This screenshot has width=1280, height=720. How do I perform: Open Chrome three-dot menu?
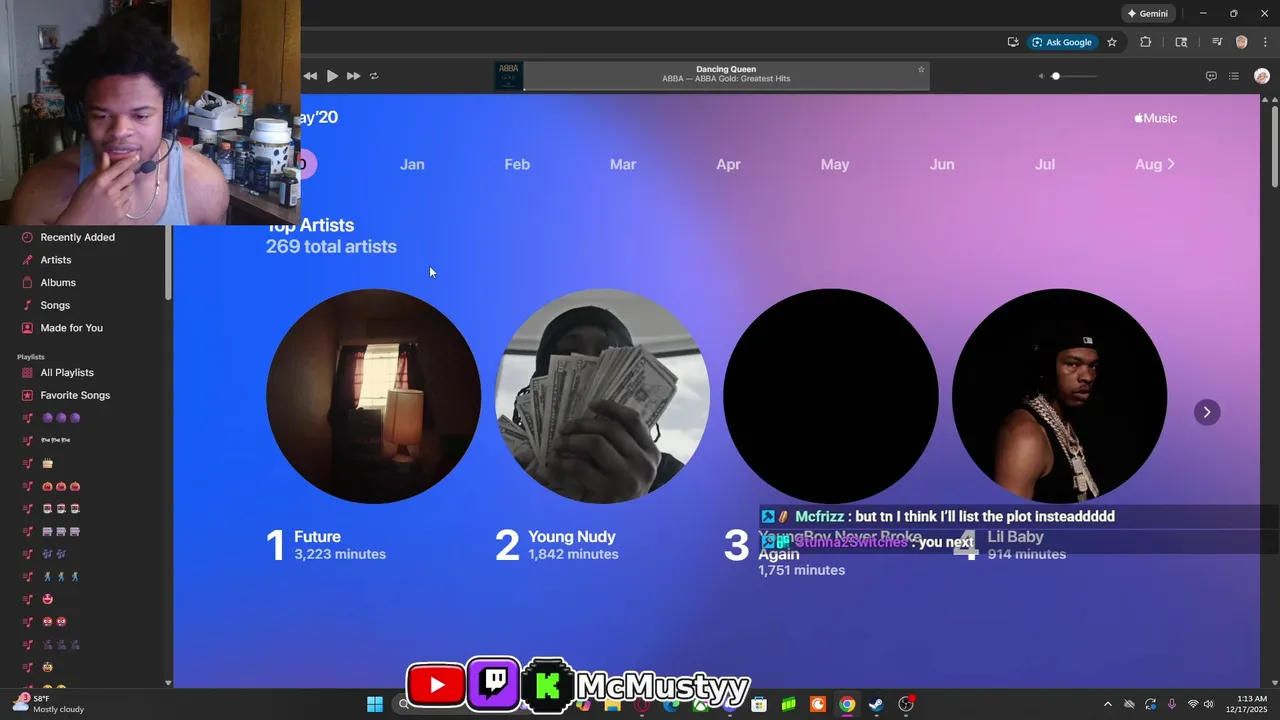click(x=1265, y=42)
